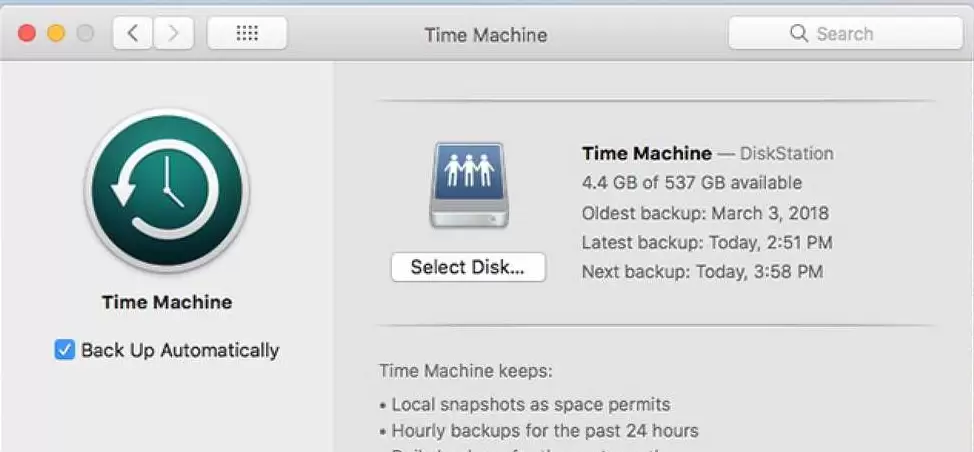Click the DiskStation network drive icon
This screenshot has height=452, width=974.
(x=469, y=185)
